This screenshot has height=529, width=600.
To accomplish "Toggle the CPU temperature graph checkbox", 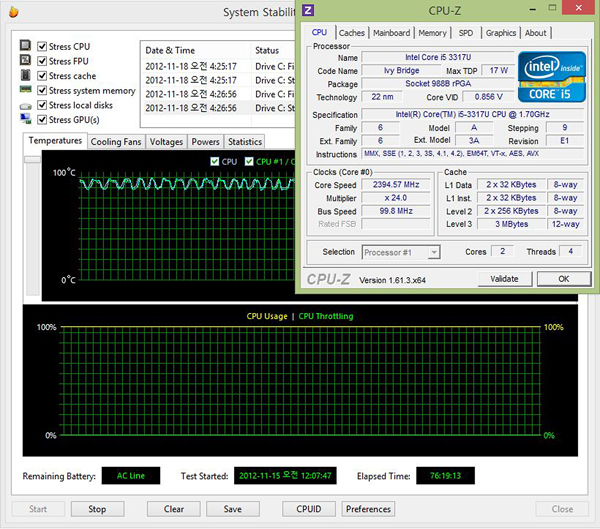I will click(215, 162).
